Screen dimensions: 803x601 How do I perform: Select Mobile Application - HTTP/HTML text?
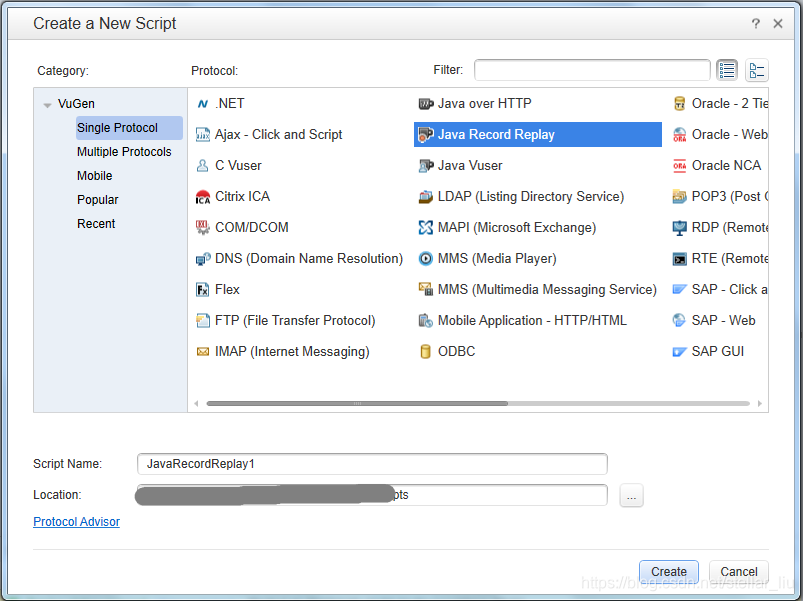pos(532,320)
